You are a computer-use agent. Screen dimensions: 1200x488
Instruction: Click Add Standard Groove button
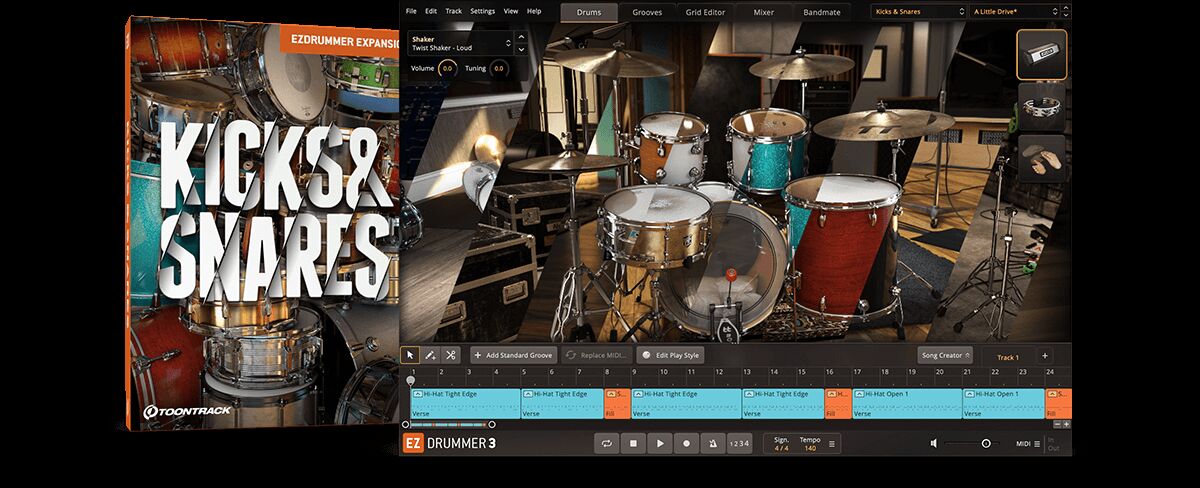click(x=514, y=355)
